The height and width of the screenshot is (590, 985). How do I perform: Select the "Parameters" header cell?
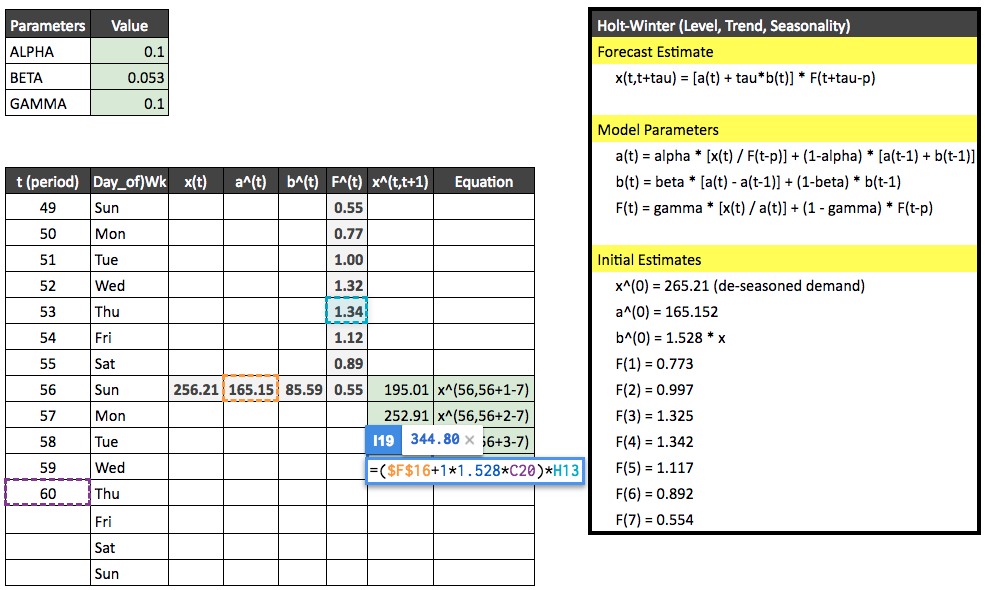[47, 26]
